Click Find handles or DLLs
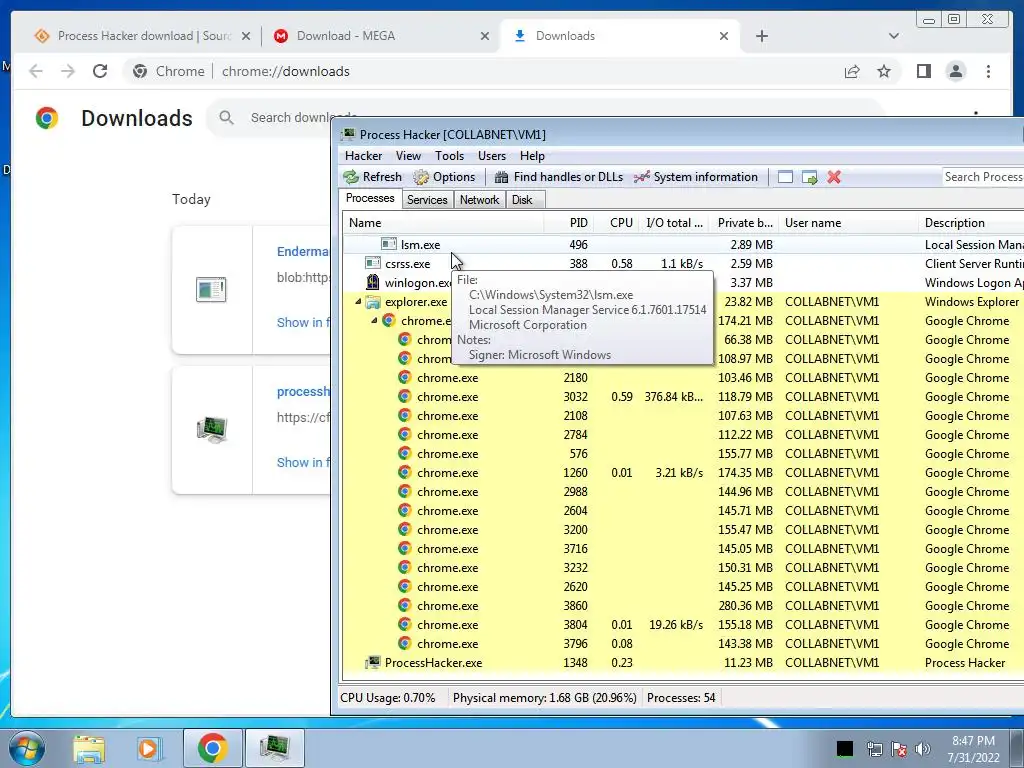 (558, 177)
